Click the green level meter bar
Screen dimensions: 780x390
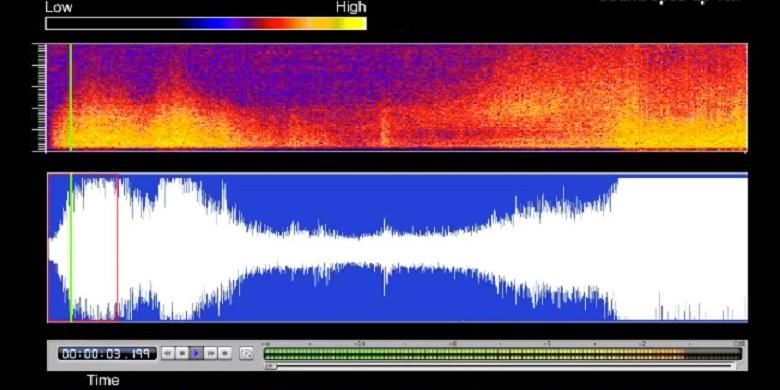502,354
